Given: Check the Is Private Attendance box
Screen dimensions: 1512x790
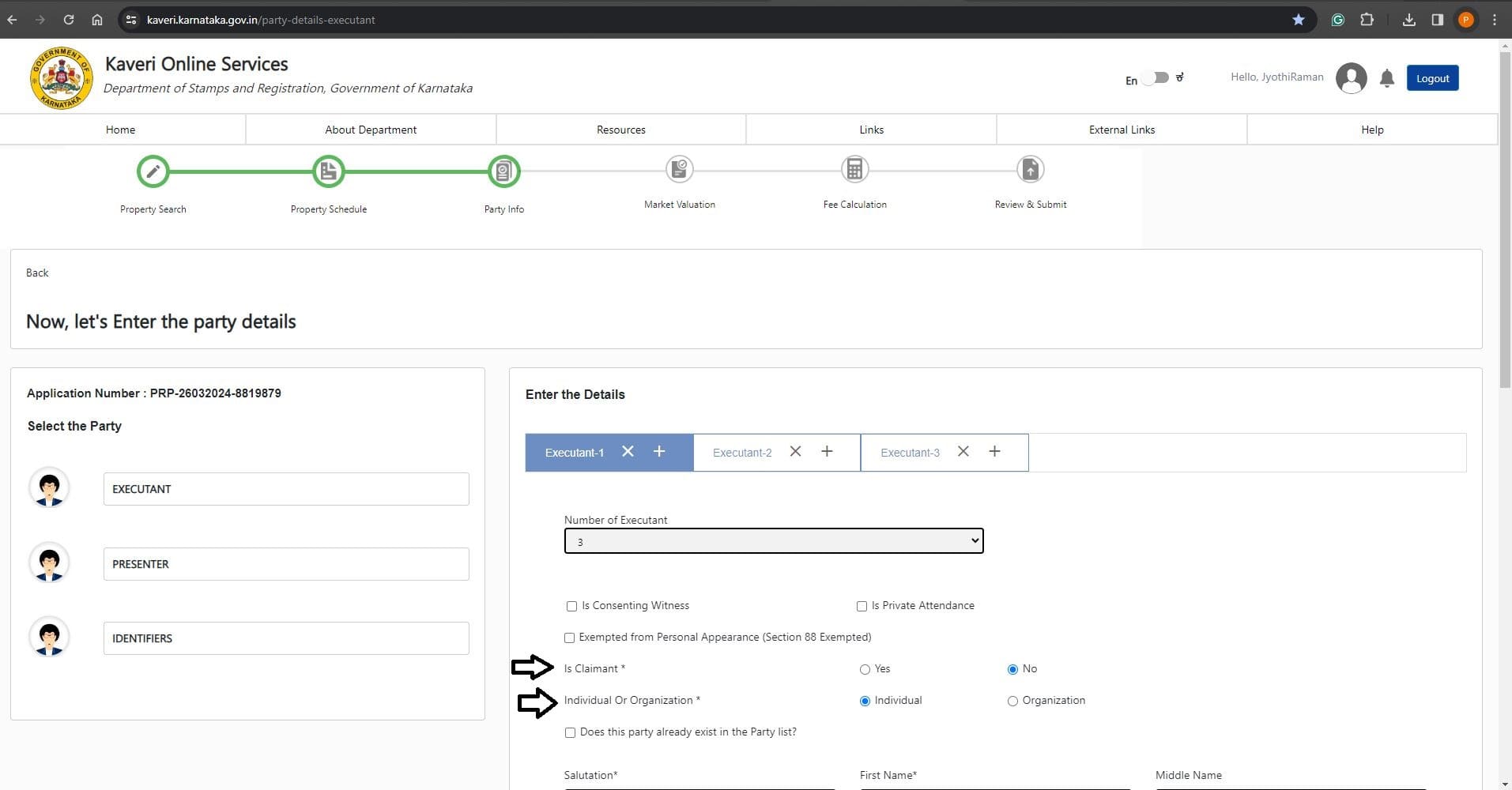Looking at the screenshot, I should (862, 606).
